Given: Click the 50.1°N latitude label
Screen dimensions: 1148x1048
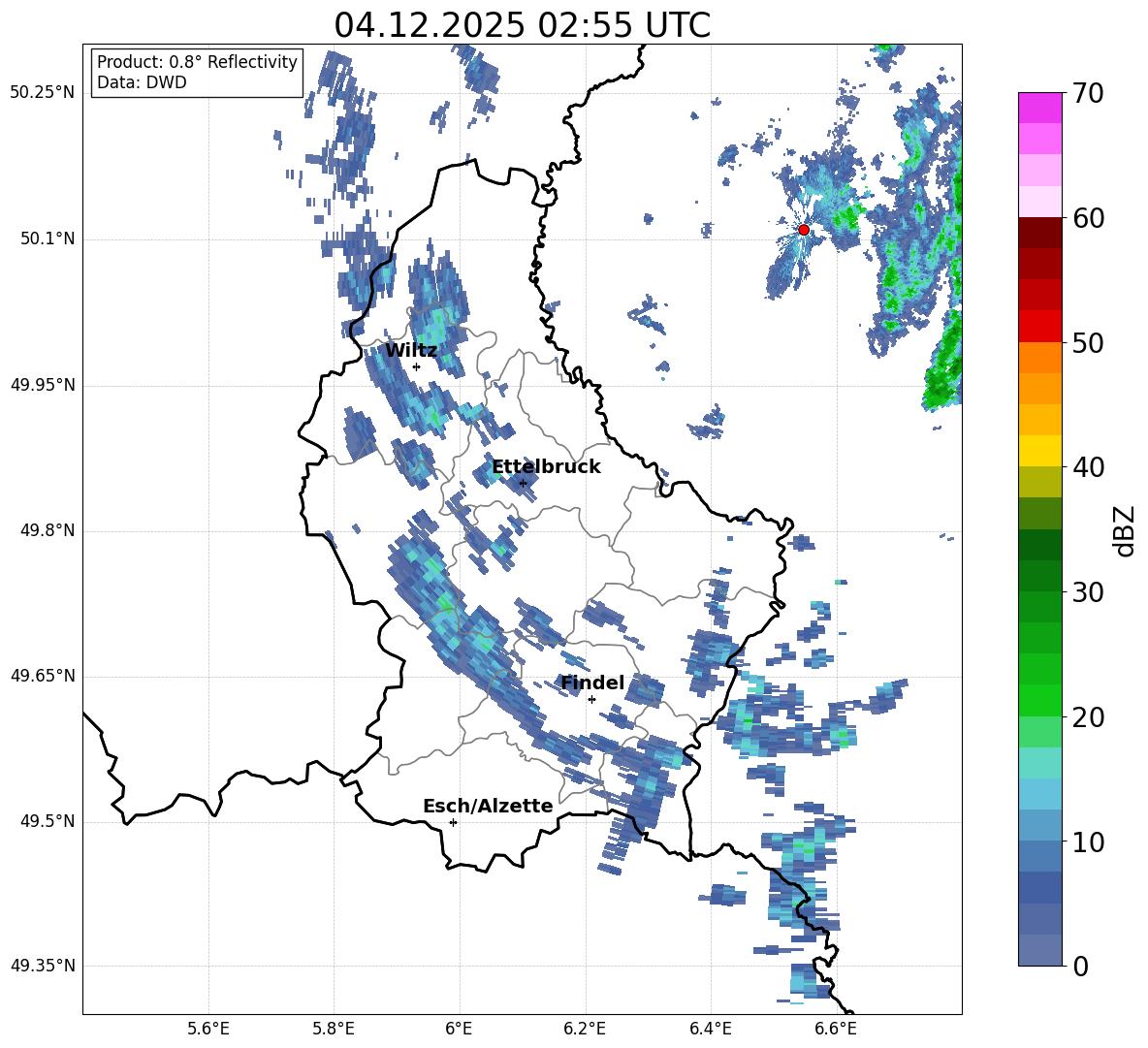Looking at the screenshot, I should pos(48,238).
